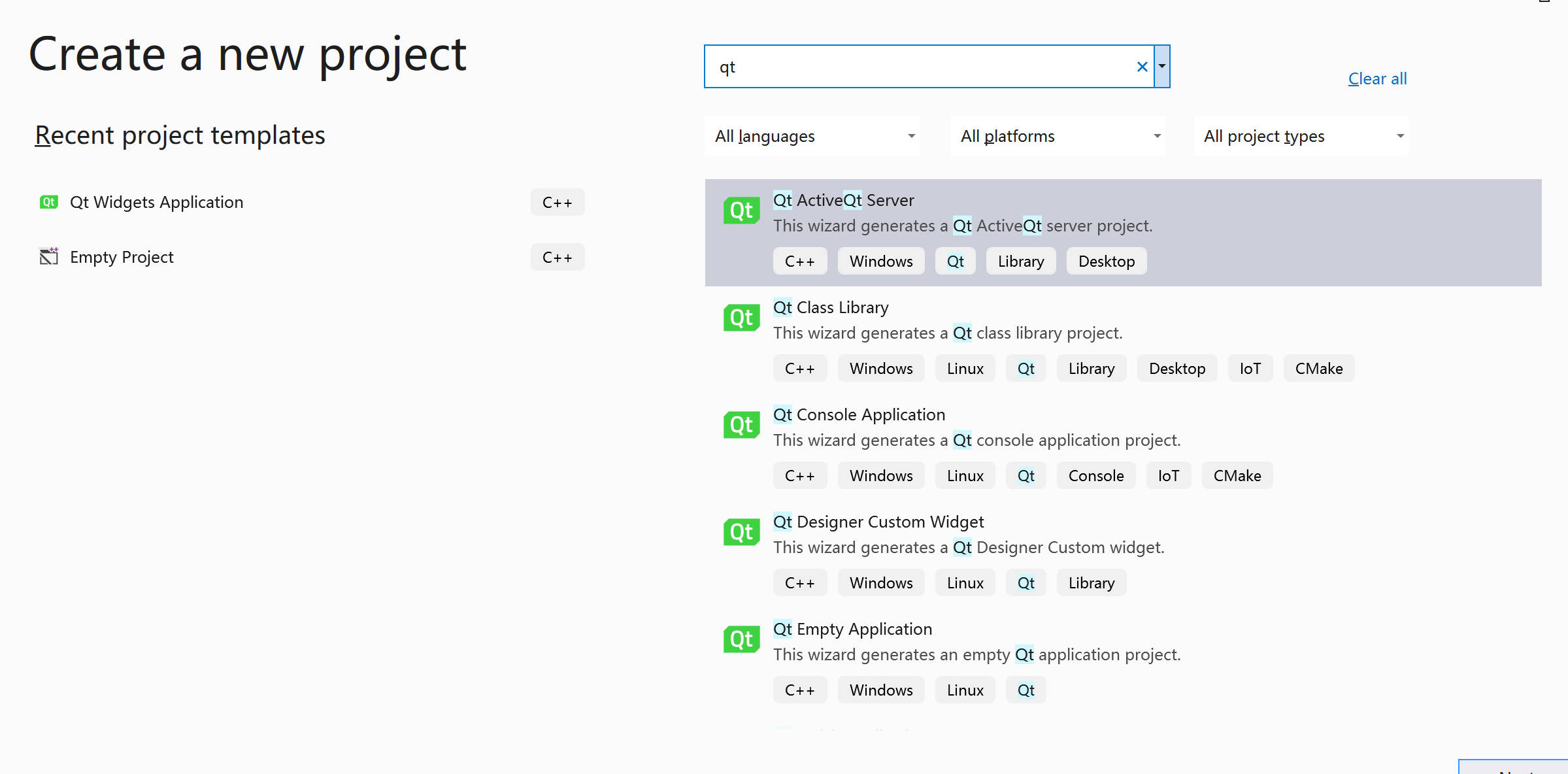Click the small Qt icon beside Qt Widgets Application
The image size is (1568, 774).
click(x=49, y=202)
